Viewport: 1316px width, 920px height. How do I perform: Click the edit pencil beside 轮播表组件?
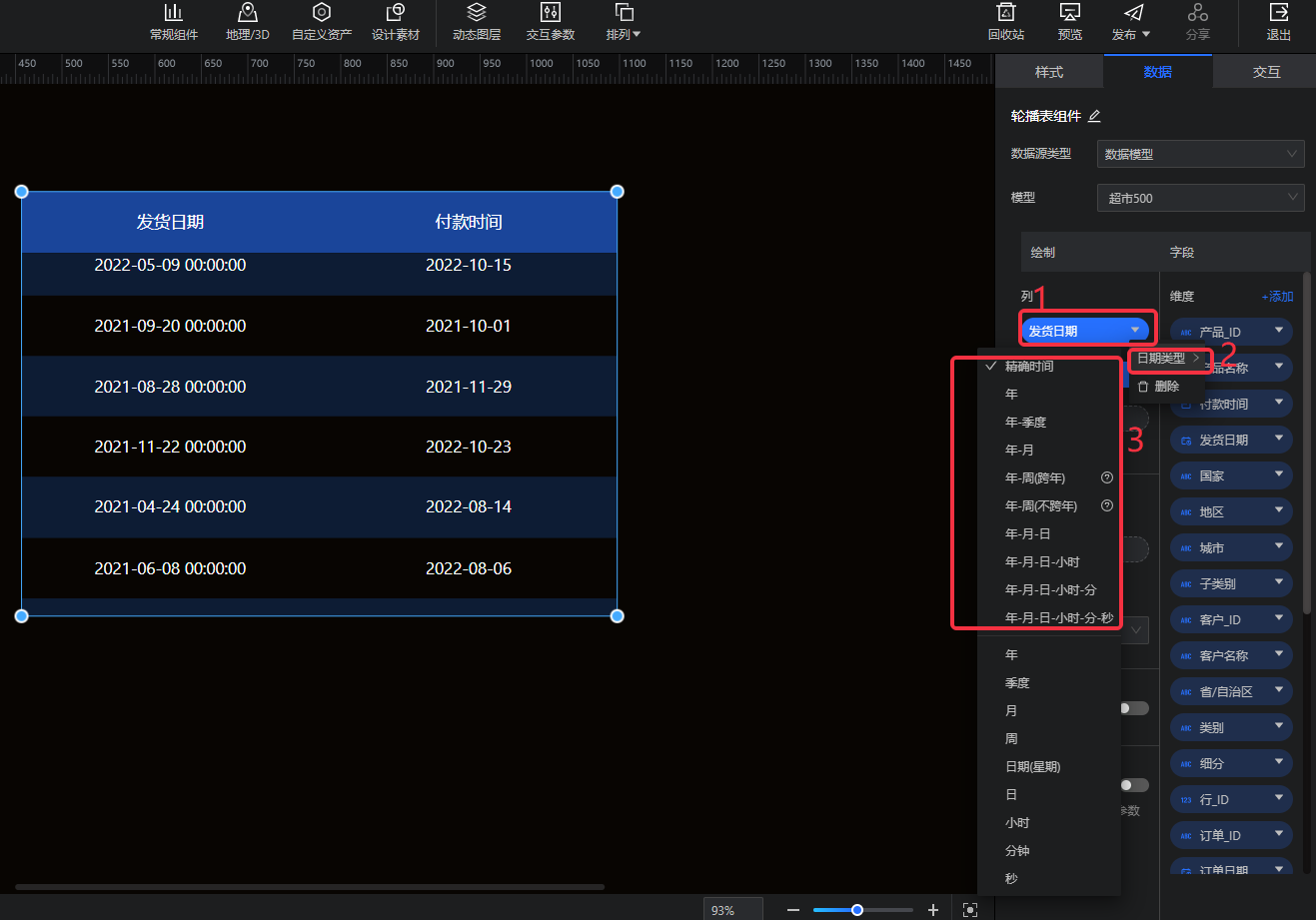pos(1094,116)
